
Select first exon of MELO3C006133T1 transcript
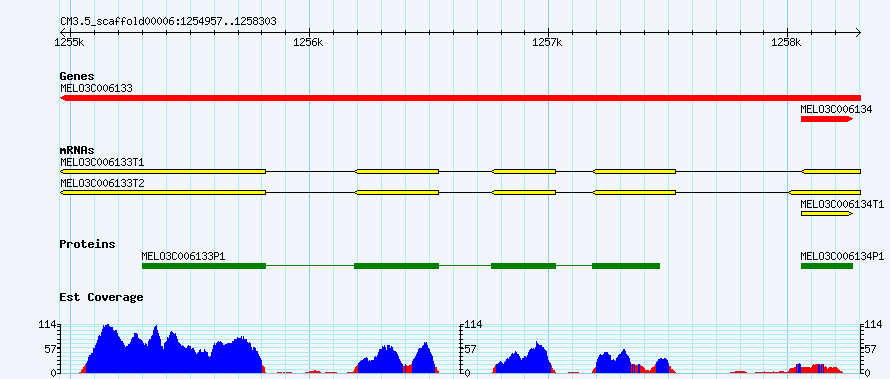[x=163, y=171]
